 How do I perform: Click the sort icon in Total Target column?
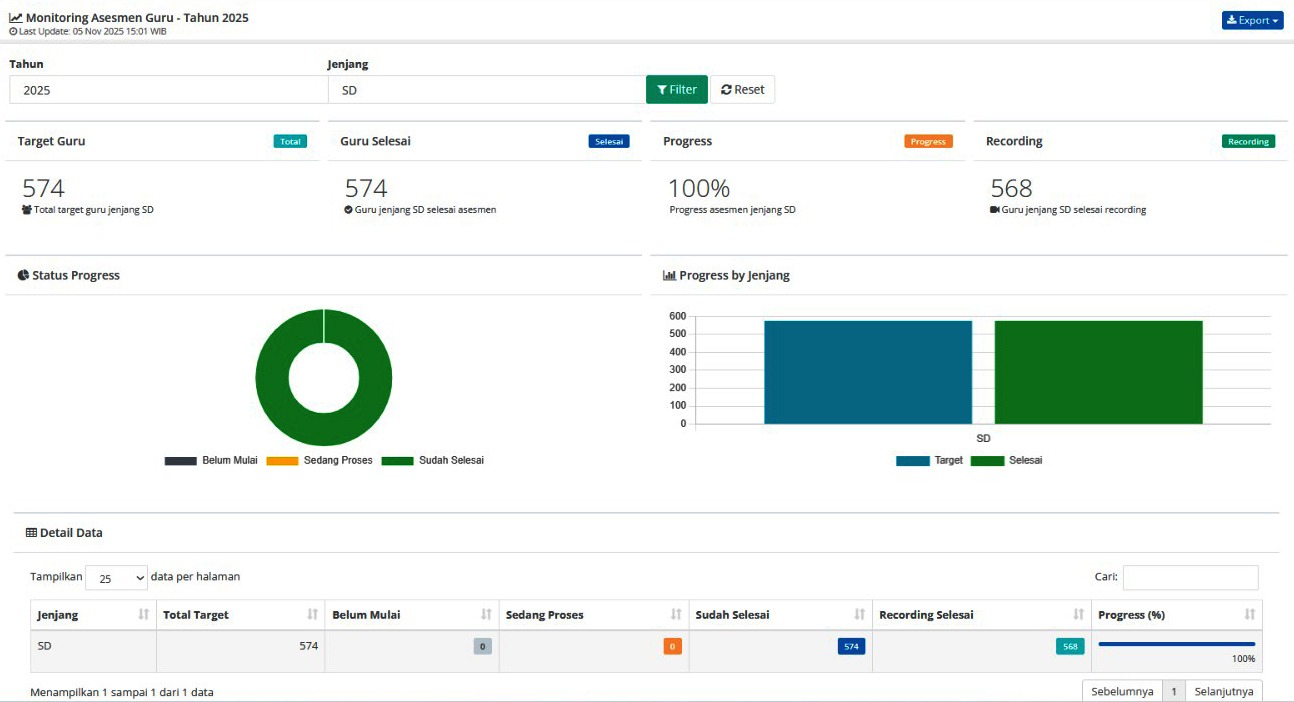[313, 614]
